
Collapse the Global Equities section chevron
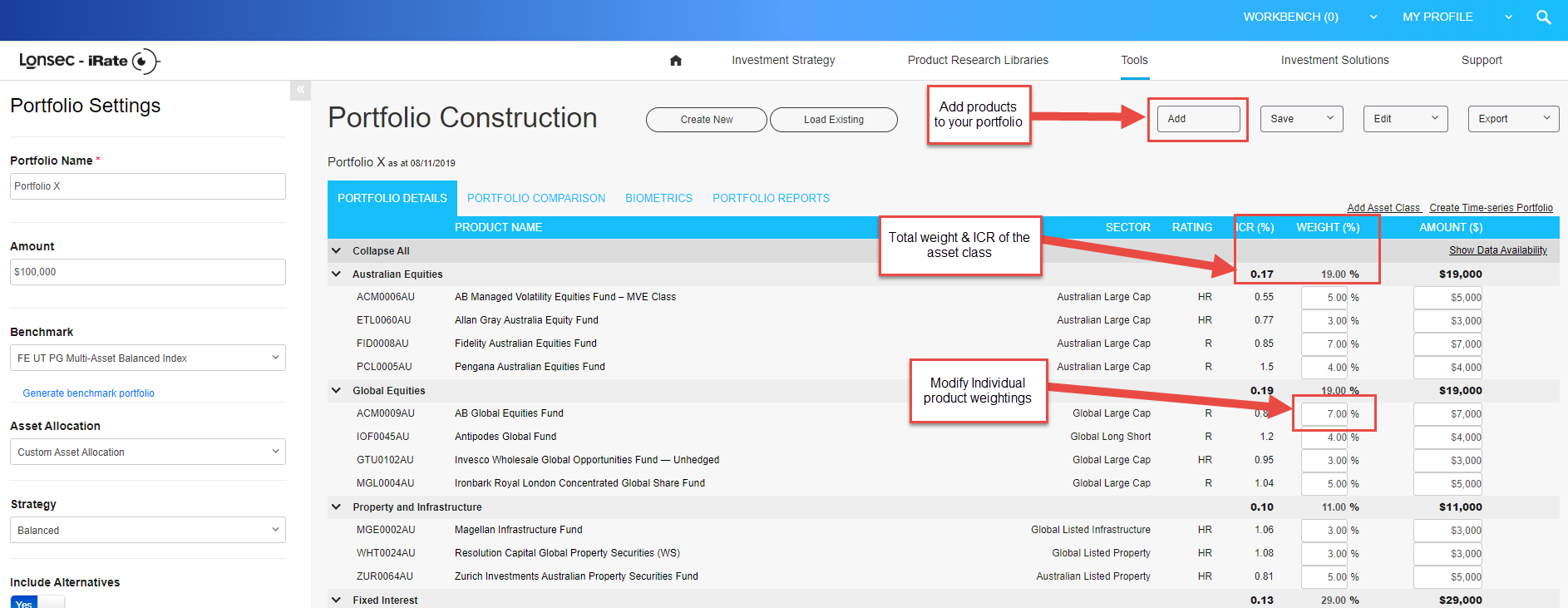(337, 390)
